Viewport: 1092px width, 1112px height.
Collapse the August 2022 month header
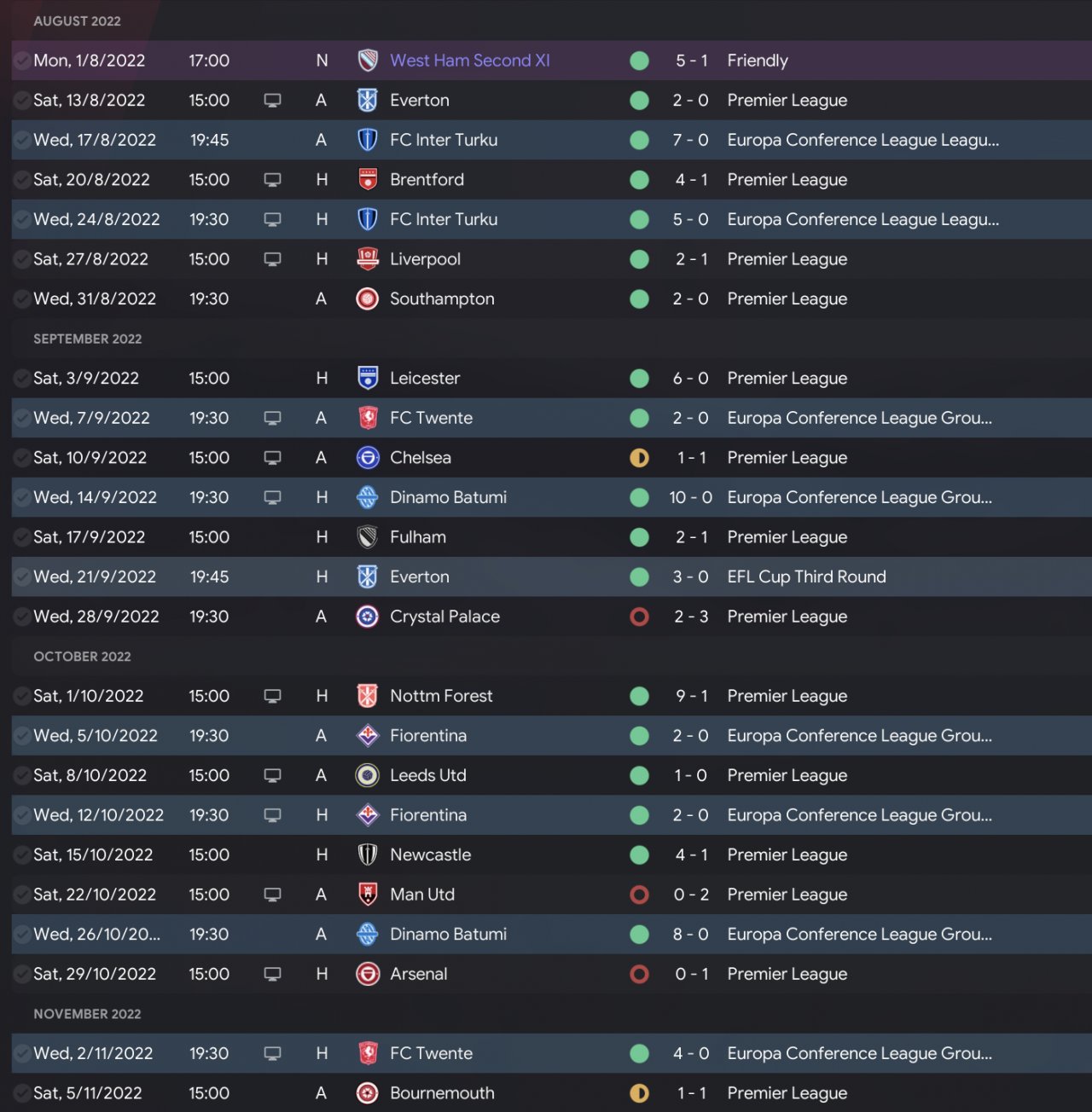click(77, 21)
